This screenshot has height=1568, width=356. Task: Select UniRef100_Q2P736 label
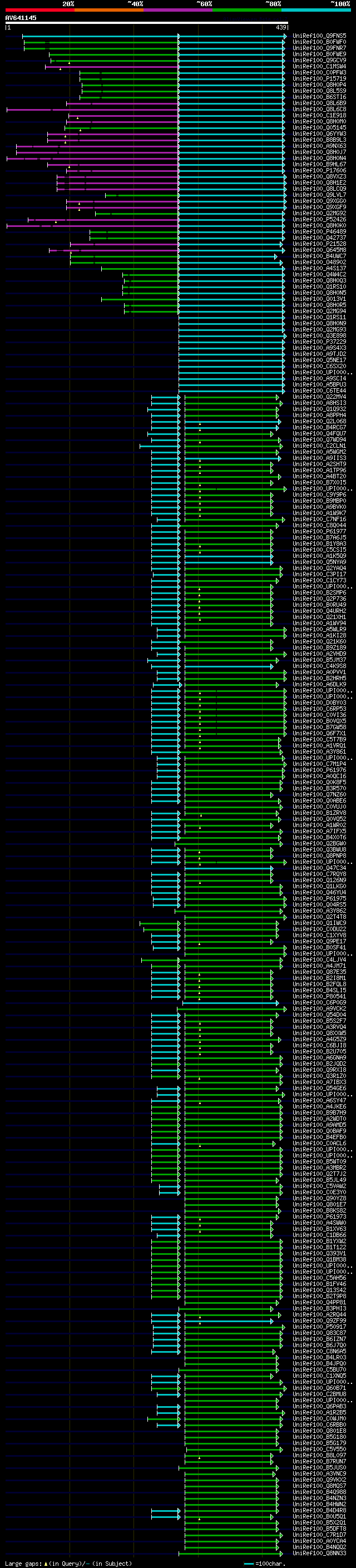point(319,598)
